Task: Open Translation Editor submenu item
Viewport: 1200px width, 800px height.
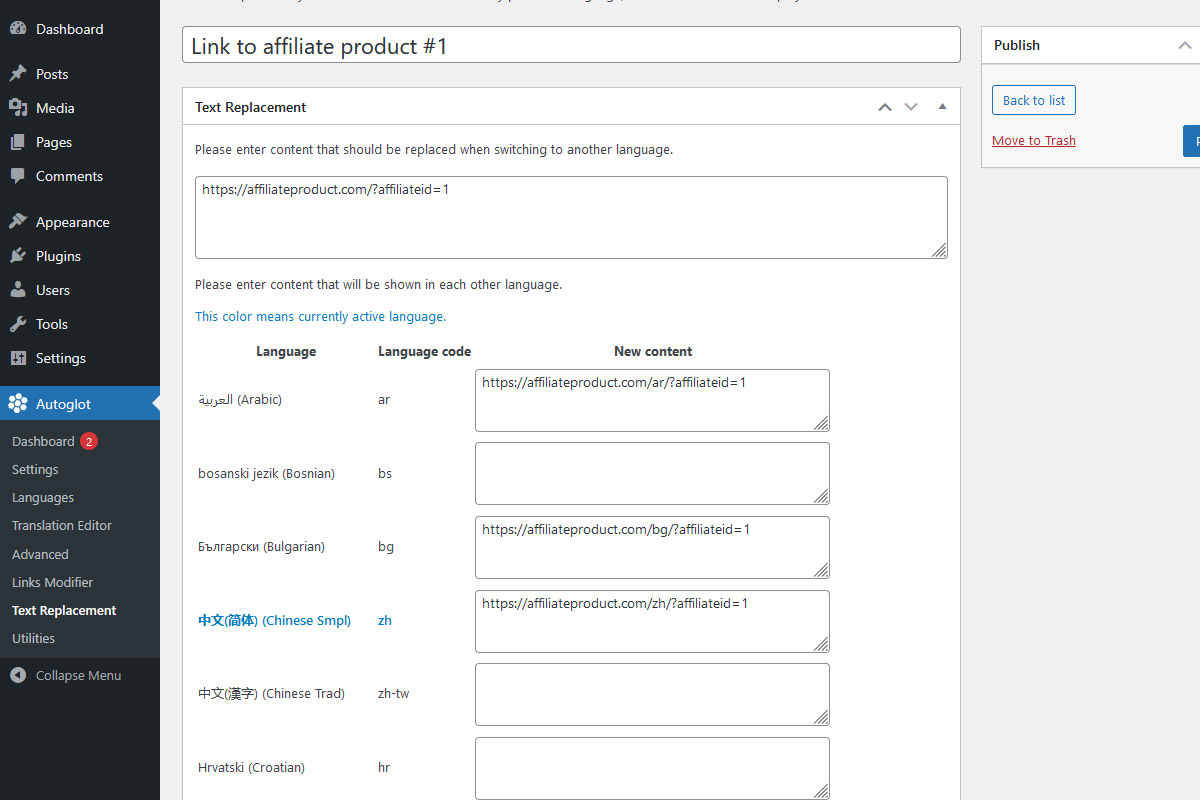Action: coord(62,525)
